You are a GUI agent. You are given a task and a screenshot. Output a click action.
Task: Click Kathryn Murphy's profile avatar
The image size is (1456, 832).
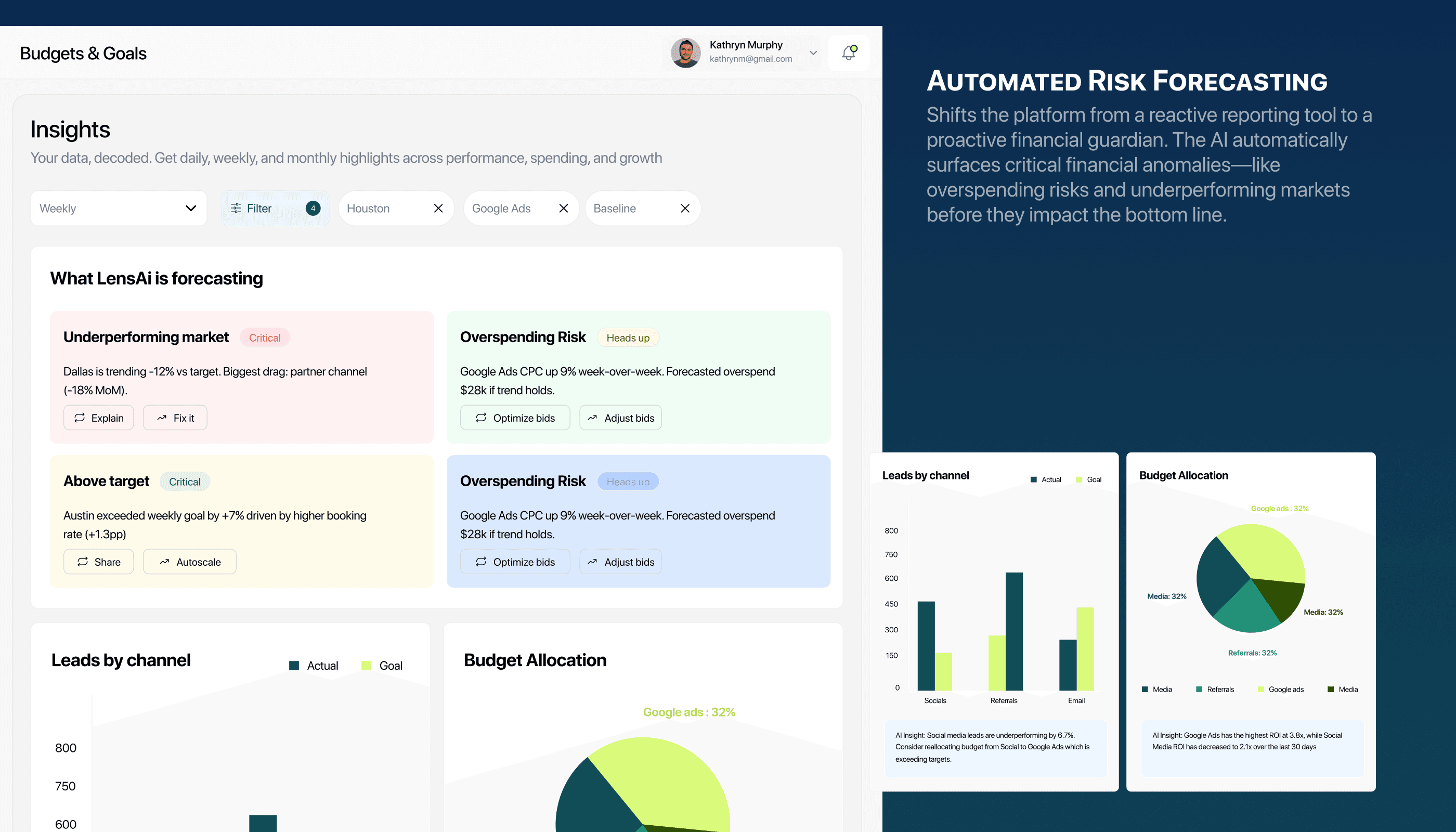(x=685, y=53)
